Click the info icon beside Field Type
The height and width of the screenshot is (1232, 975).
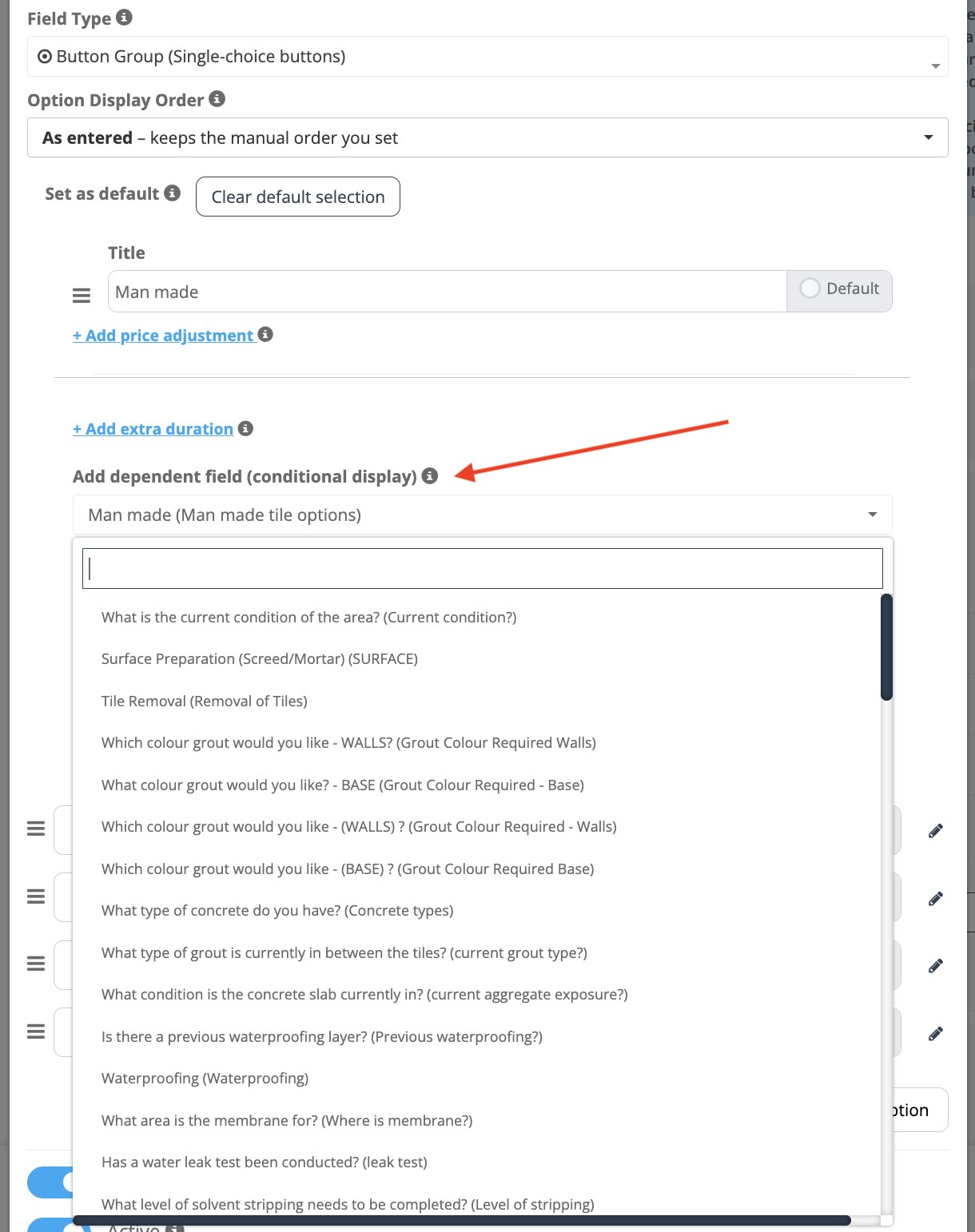click(x=125, y=18)
